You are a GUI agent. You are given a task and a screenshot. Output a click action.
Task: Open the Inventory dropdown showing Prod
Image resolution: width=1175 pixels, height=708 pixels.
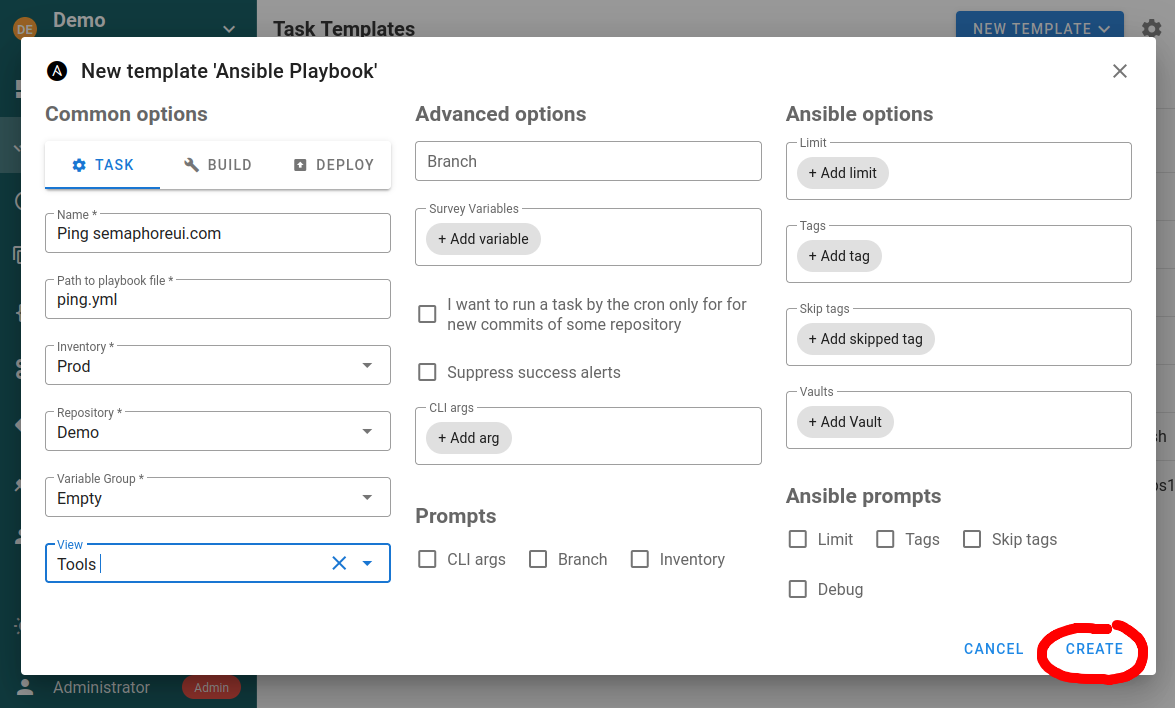367,366
